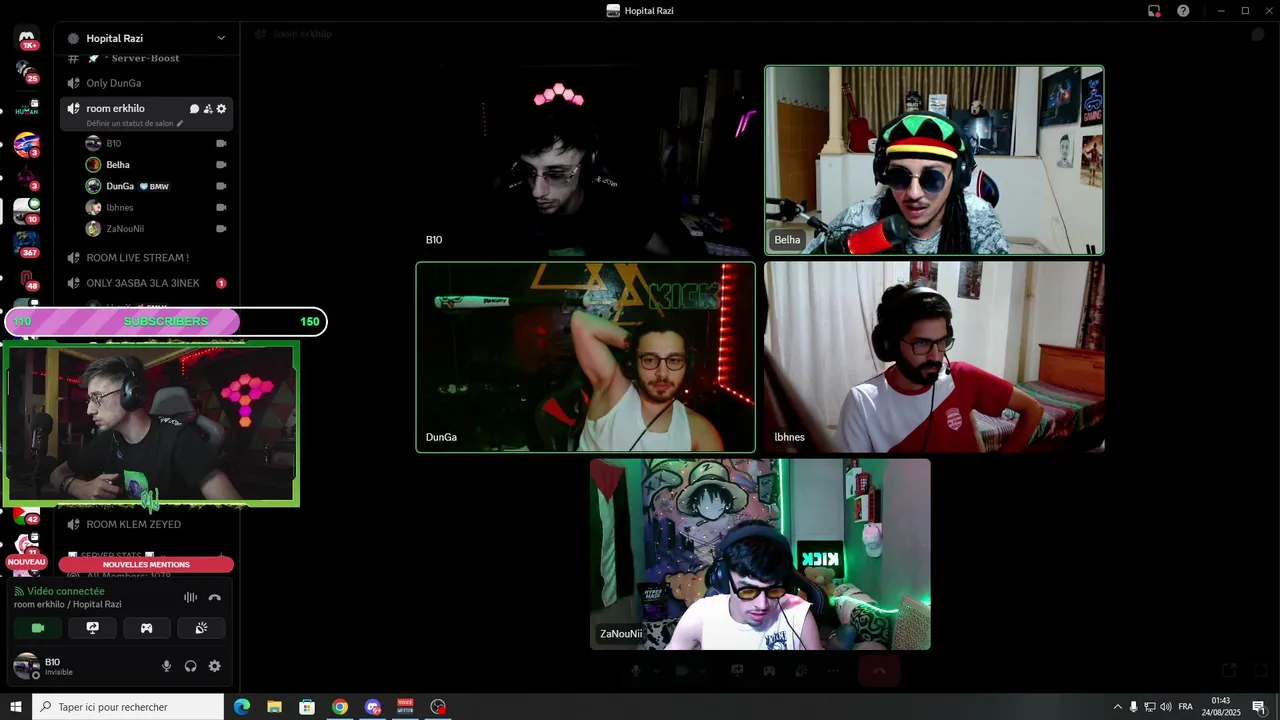Viewport: 1280px width, 720px height.
Task: Open Microsoft Edge from the taskbar
Action: coord(242,707)
